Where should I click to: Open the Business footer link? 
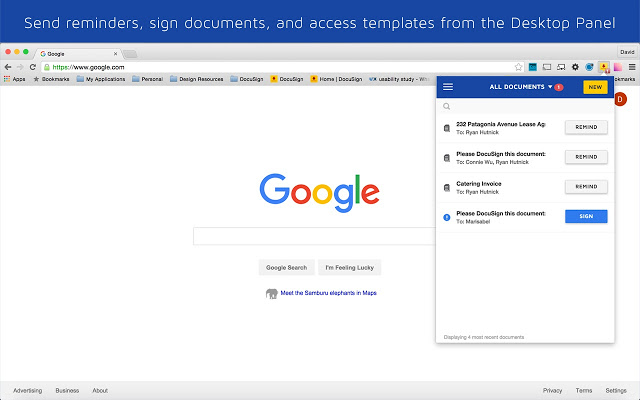67,391
